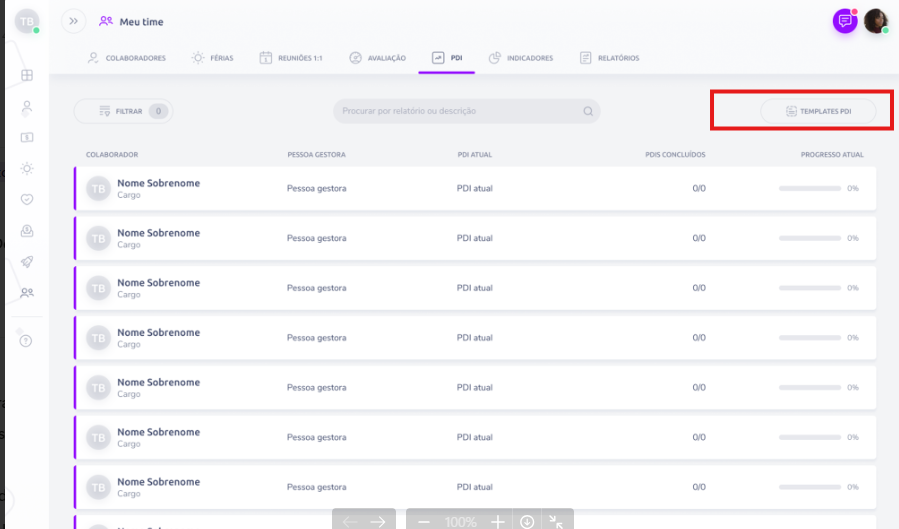
Task: Go to the Férias tab
Action: coord(212,58)
